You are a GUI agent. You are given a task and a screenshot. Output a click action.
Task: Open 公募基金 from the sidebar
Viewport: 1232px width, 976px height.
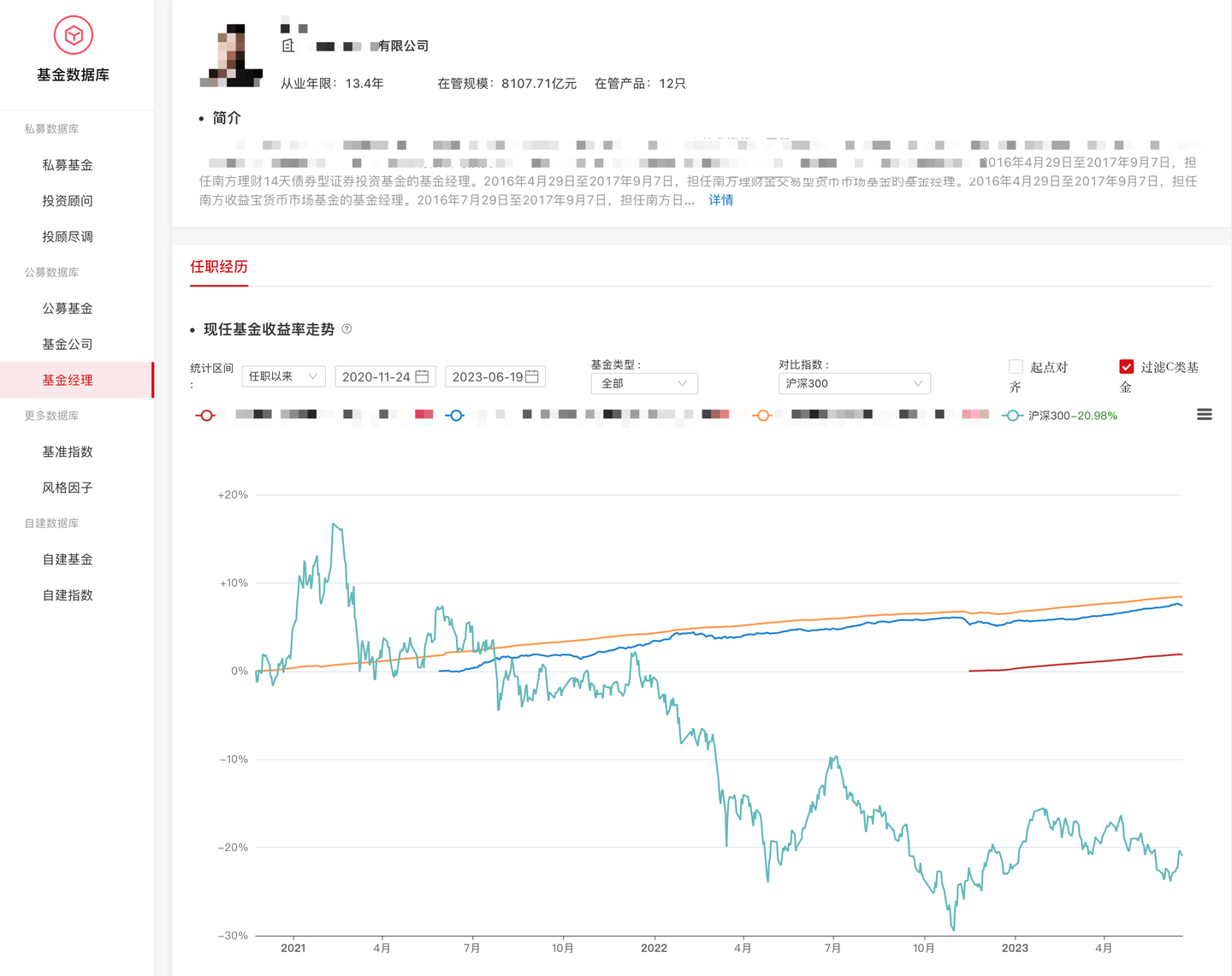(68, 308)
